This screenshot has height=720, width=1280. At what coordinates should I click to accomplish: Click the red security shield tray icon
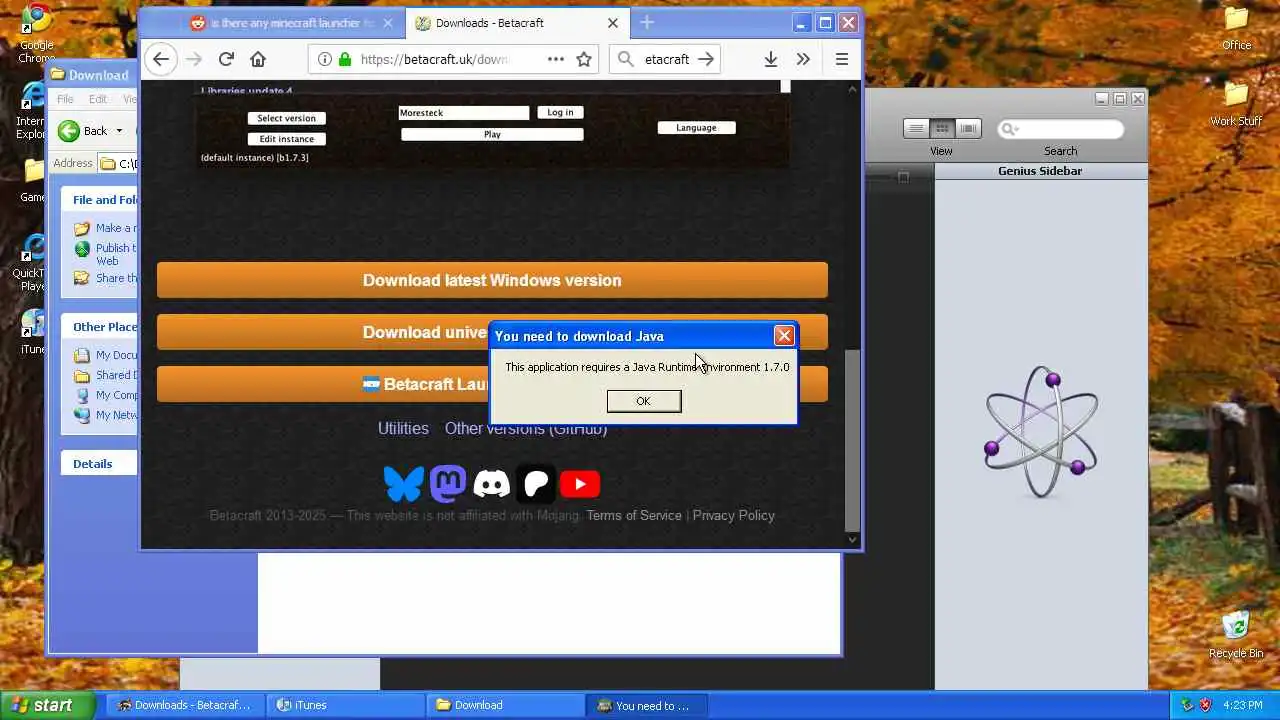[1205, 705]
